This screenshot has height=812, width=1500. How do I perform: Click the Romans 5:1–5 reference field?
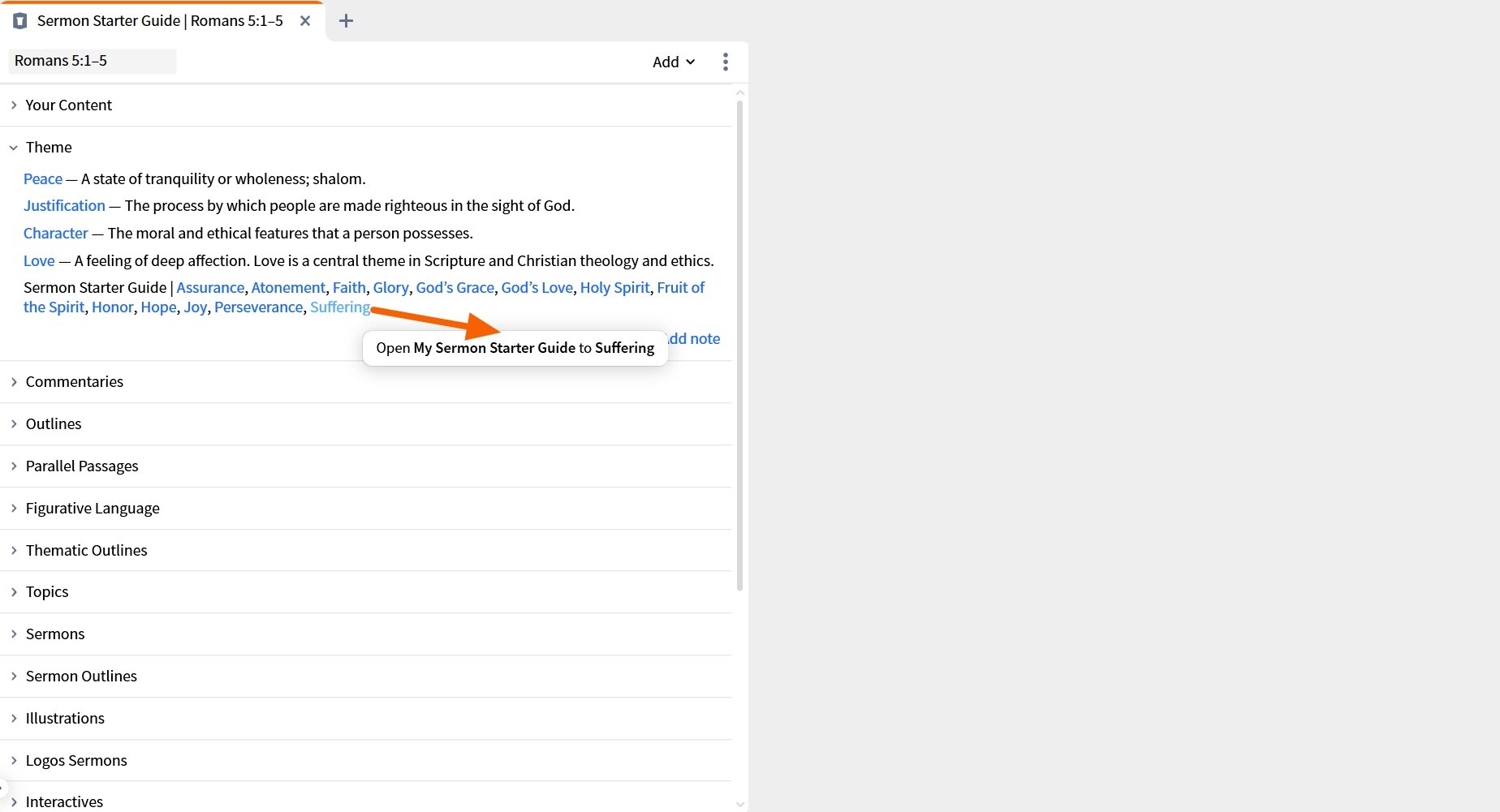(92, 61)
